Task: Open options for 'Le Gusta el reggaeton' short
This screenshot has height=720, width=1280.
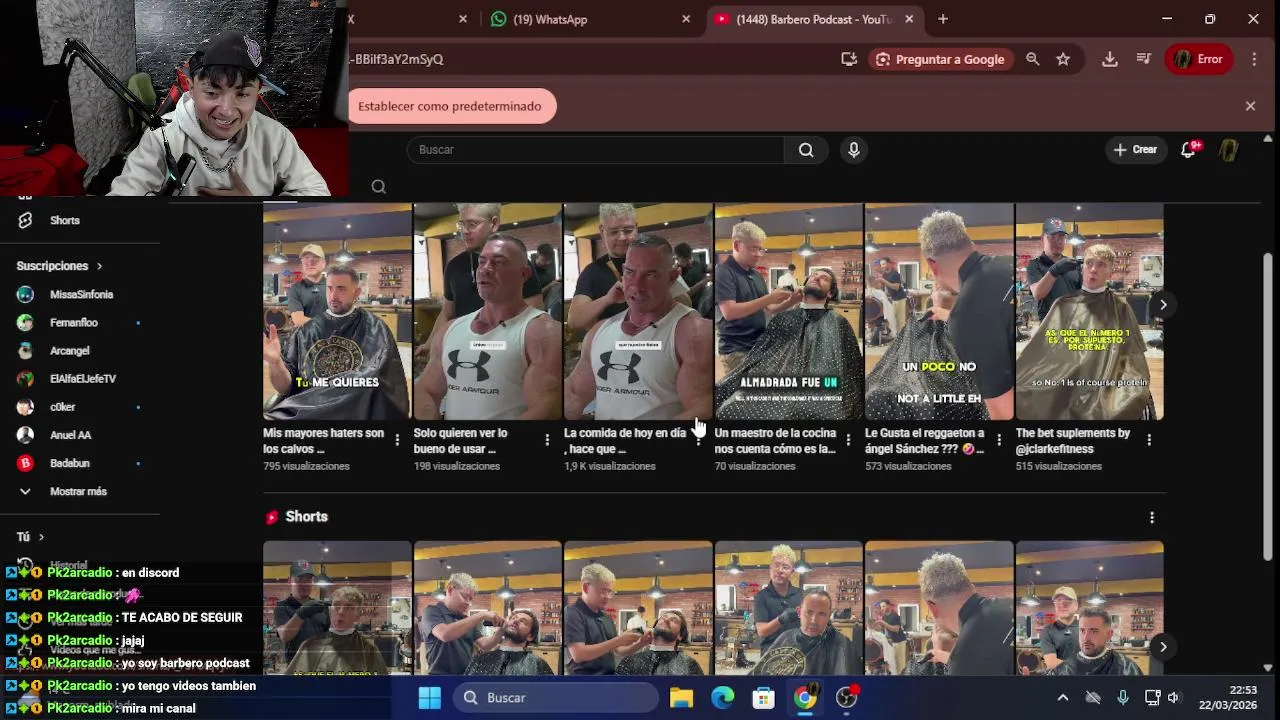Action: [x=998, y=440]
